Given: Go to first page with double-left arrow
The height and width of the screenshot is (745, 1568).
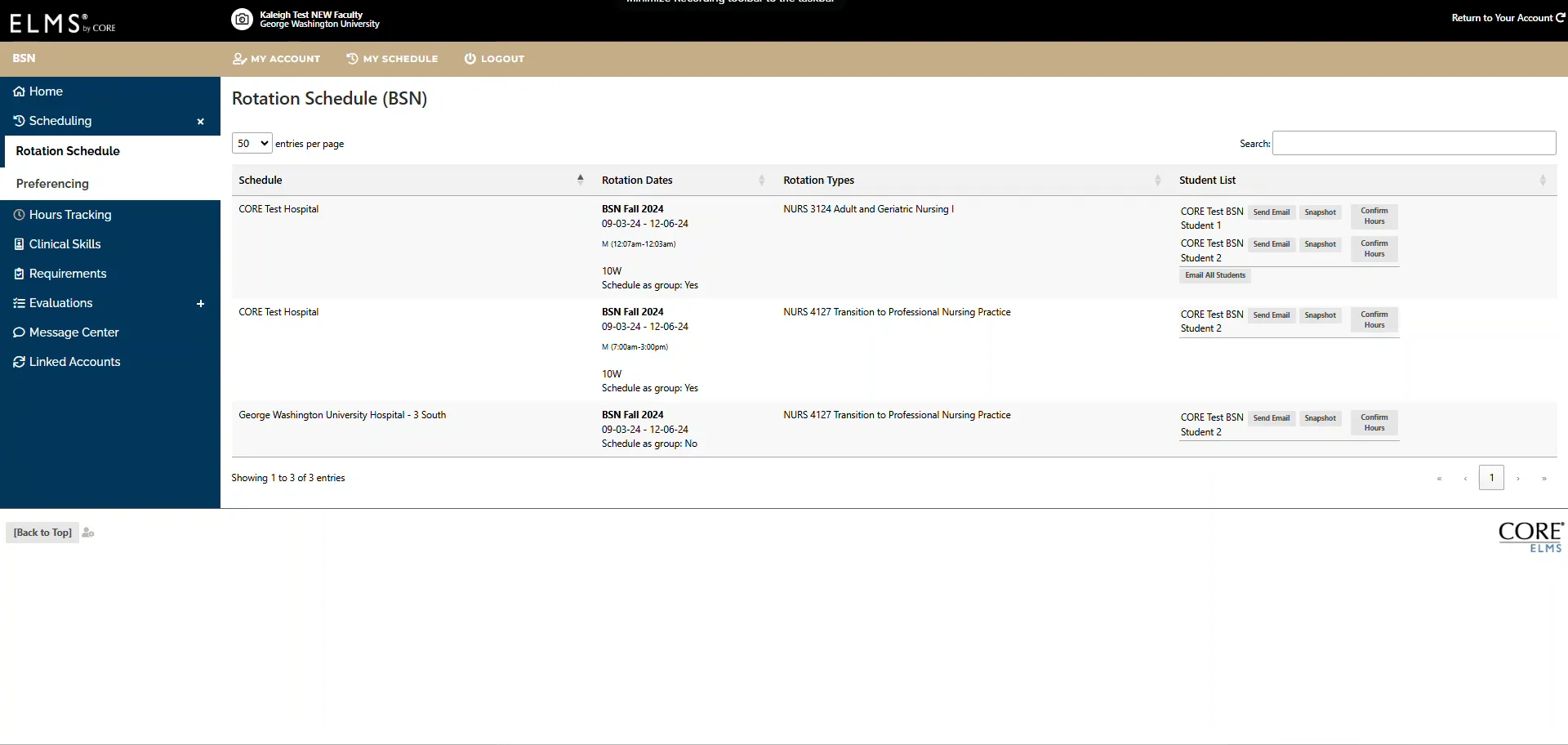Looking at the screenshot, I should (x=1439, y=479).
